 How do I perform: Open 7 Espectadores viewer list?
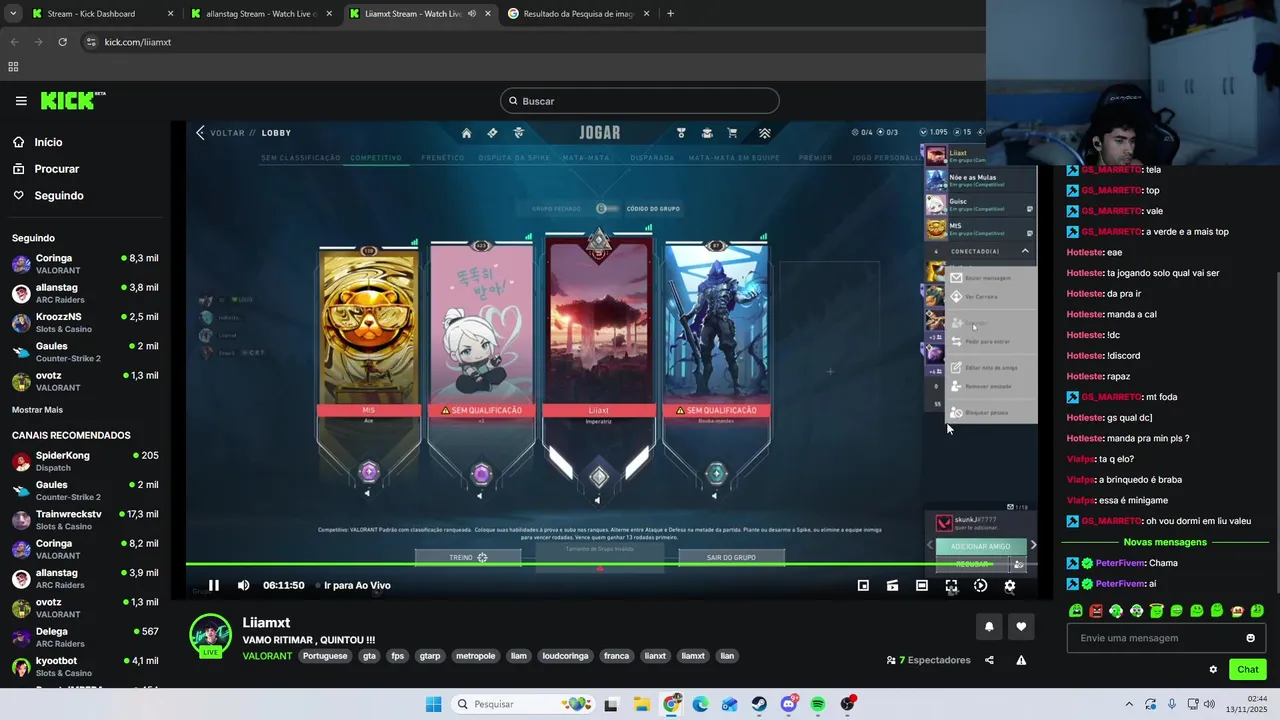pyautogui.click(x=928, y=660)
